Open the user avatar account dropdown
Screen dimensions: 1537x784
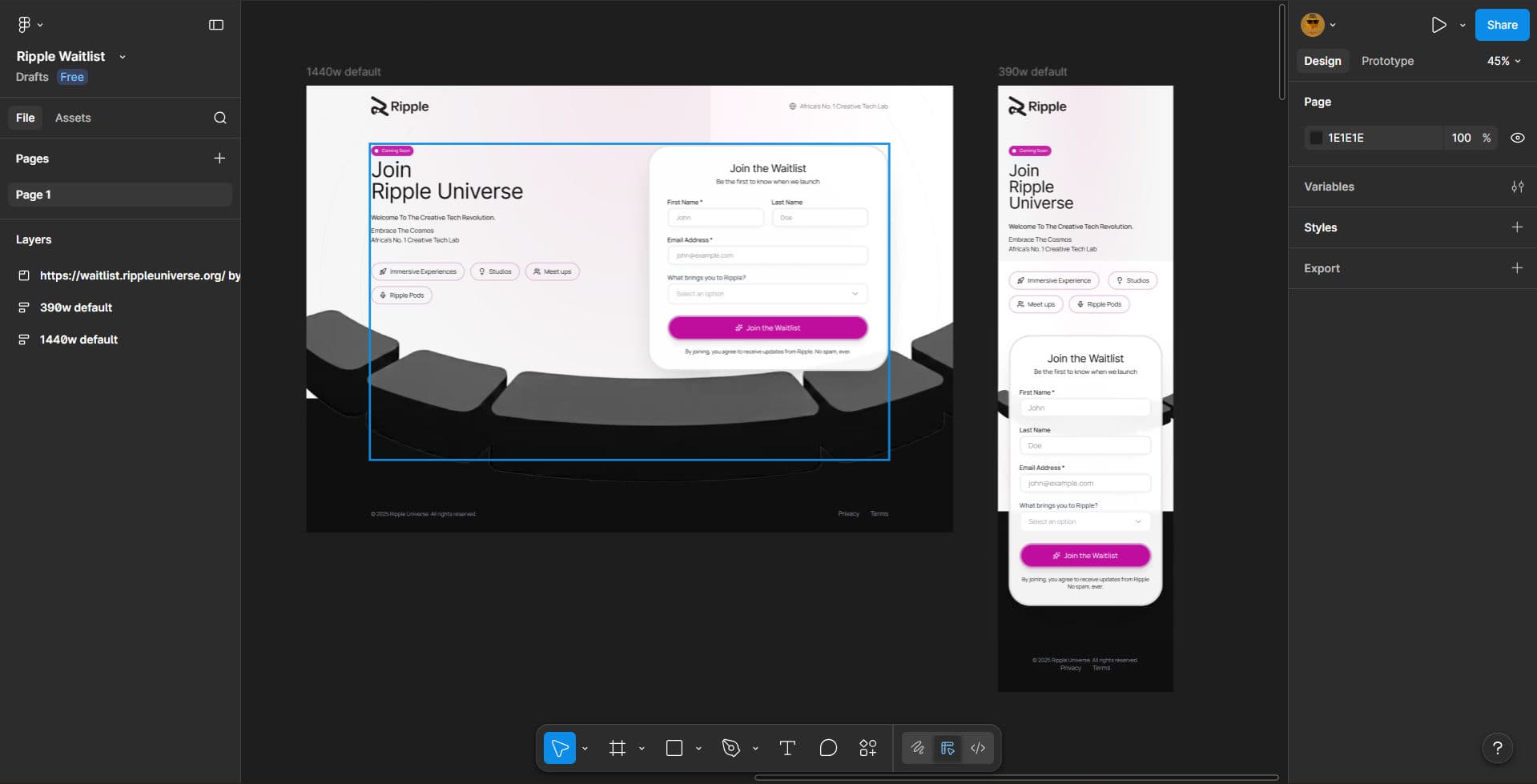pos(1318,25)
